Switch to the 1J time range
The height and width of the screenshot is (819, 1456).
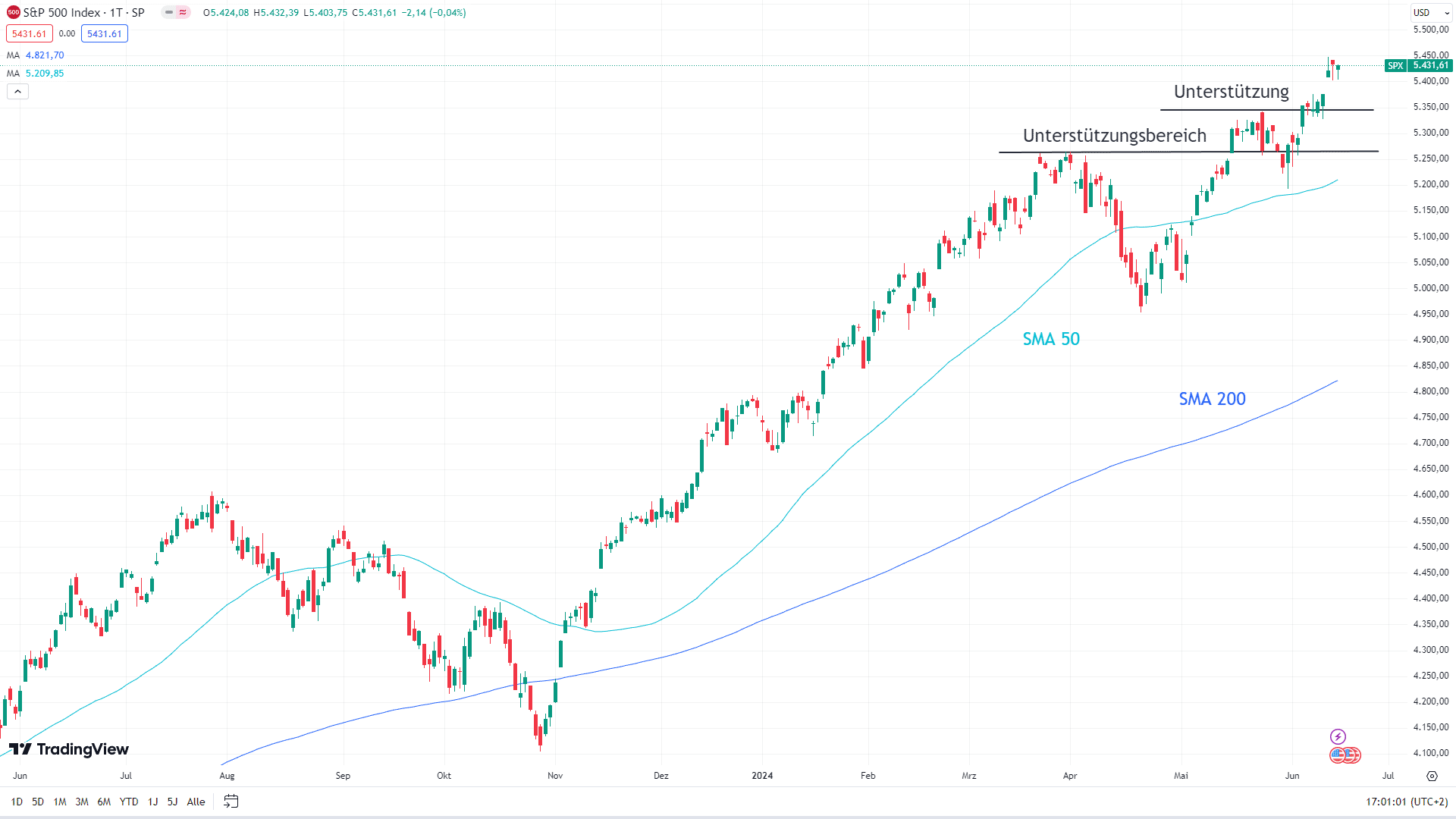pyautogui.click(x=152, y=802)
